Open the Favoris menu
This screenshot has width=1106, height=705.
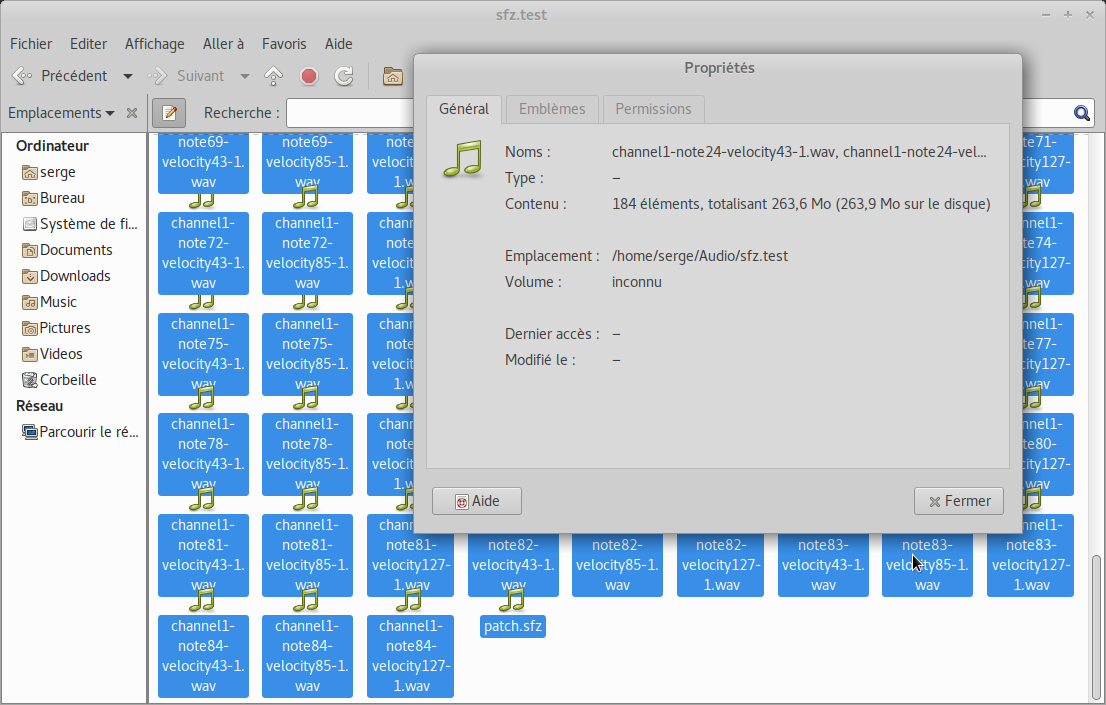click(284, 44)
